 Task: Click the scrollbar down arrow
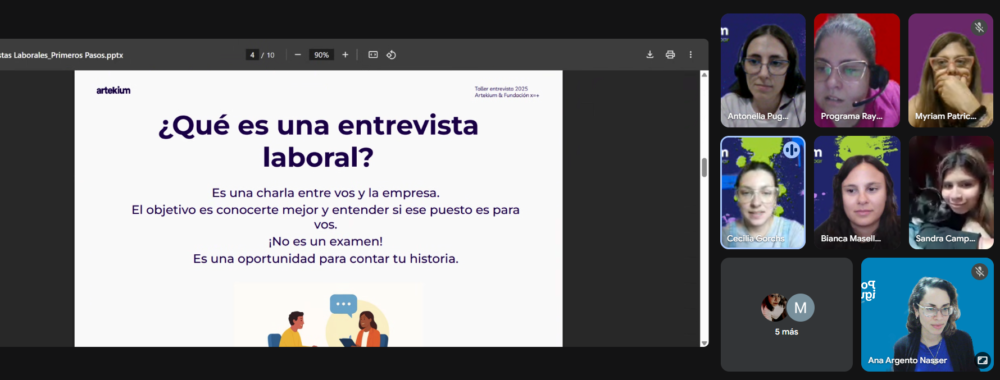point(704,343)
